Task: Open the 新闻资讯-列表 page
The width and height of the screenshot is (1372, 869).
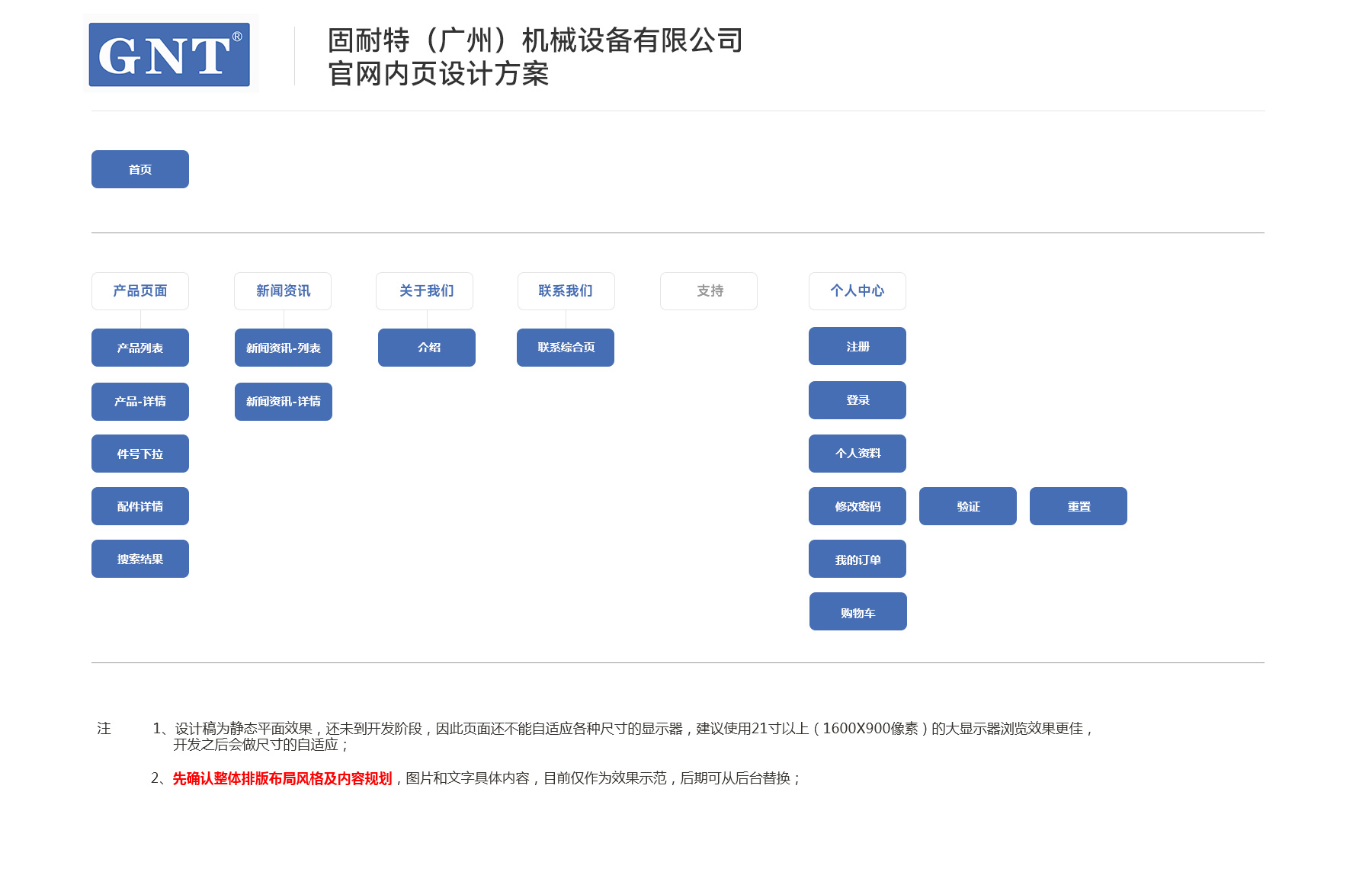Action: [x=284, y=348]
